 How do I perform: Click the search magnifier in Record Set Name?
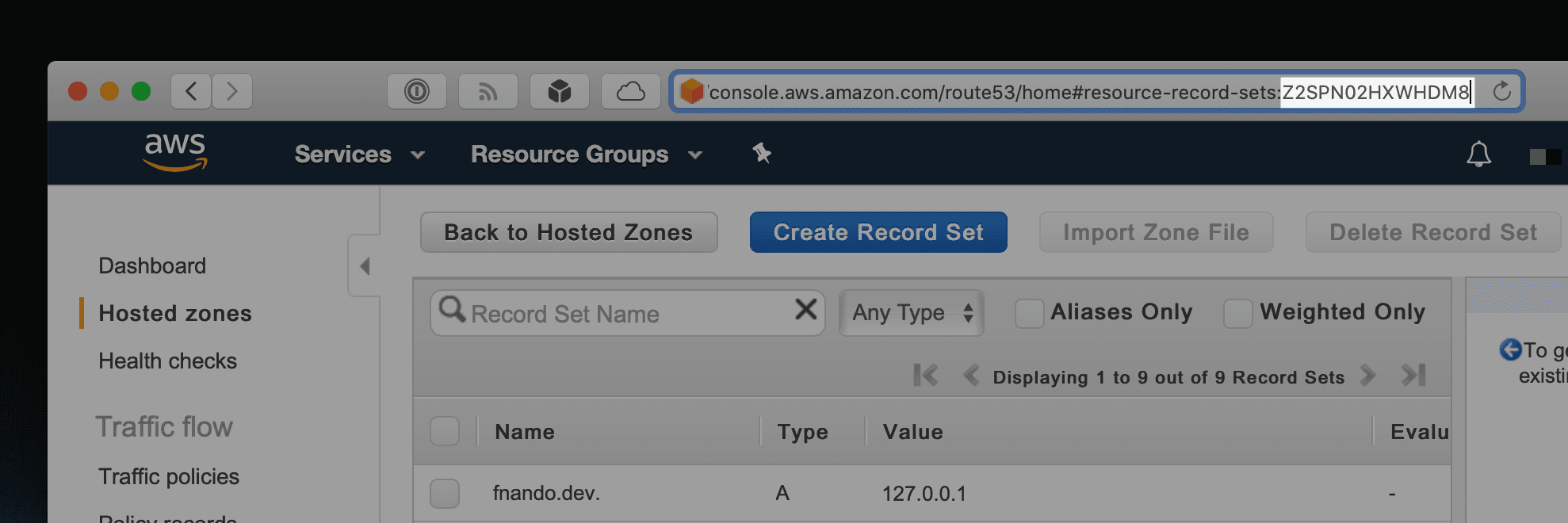(x=453, y=310)
